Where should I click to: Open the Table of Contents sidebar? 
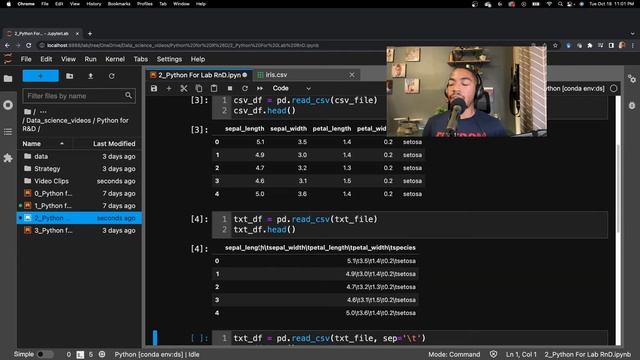pyautogui.click(x=8, y=131)
